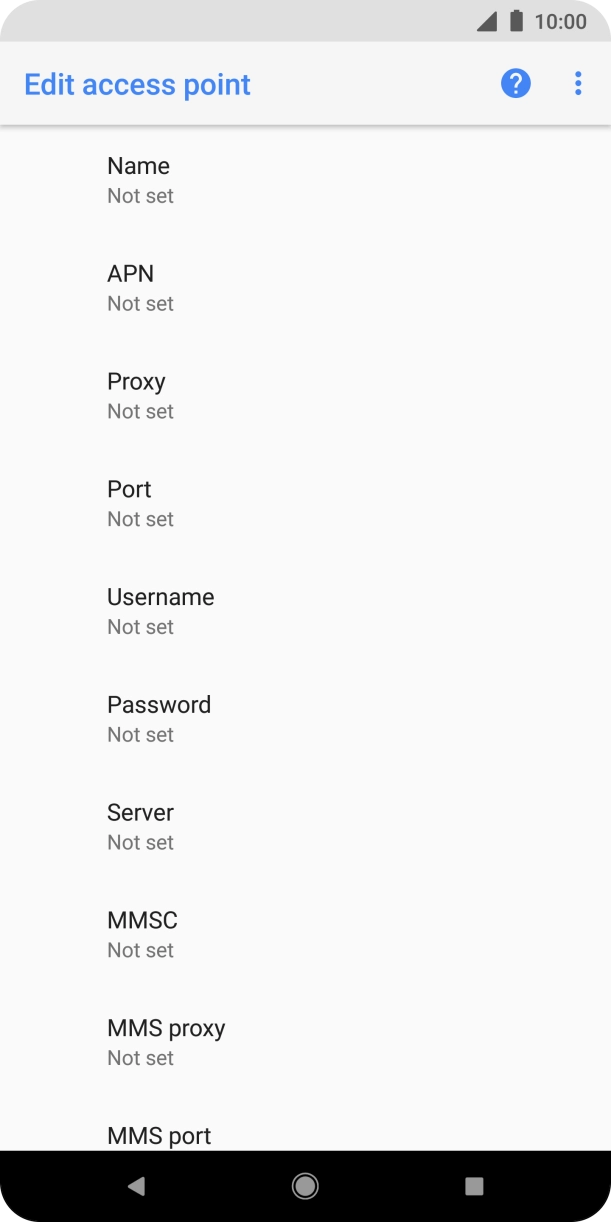Tap 'Not set' under Username
The image size is (611, 1222).
click(x=141, y=627)
